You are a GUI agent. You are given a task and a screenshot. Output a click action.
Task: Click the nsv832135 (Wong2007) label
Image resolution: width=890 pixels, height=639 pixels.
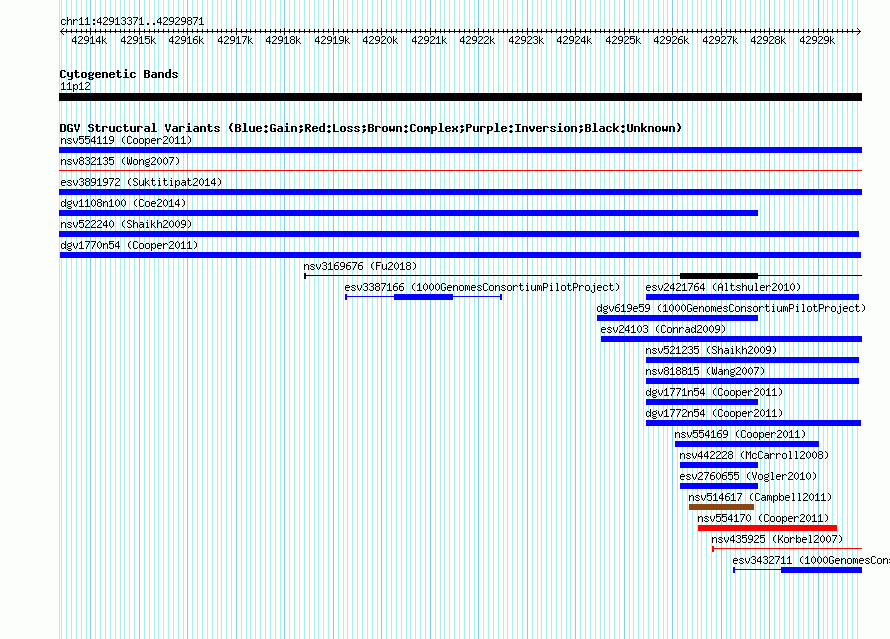(120, 161)
